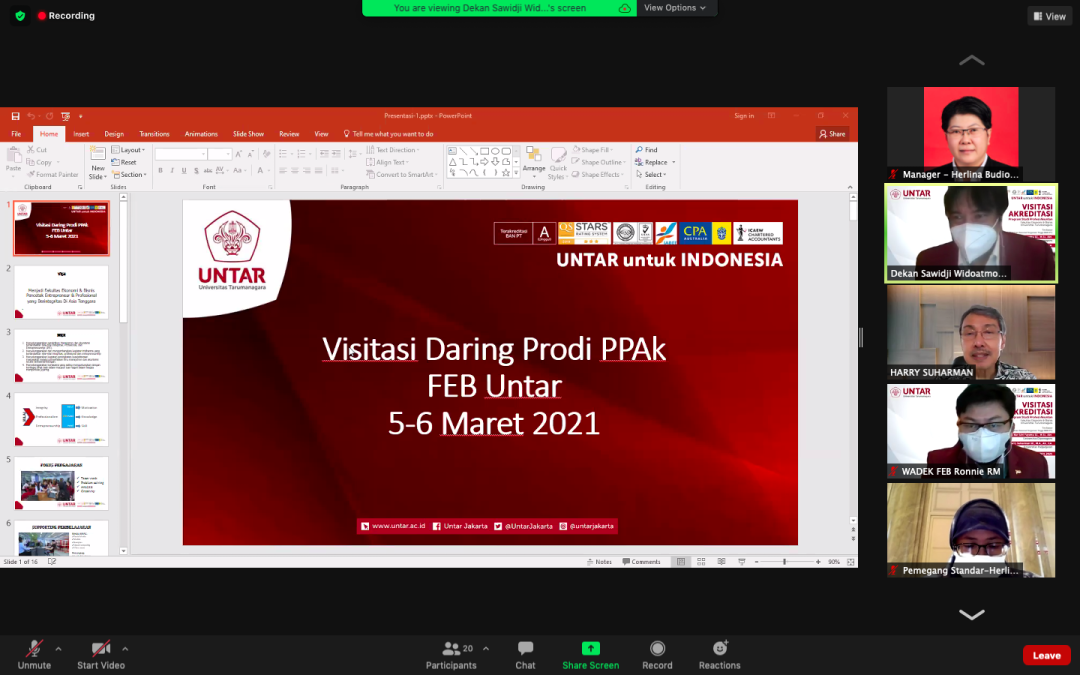Expand Zoom View Options menu
This screenshot has height=675, width=1080.
click(x=675, y=8)
